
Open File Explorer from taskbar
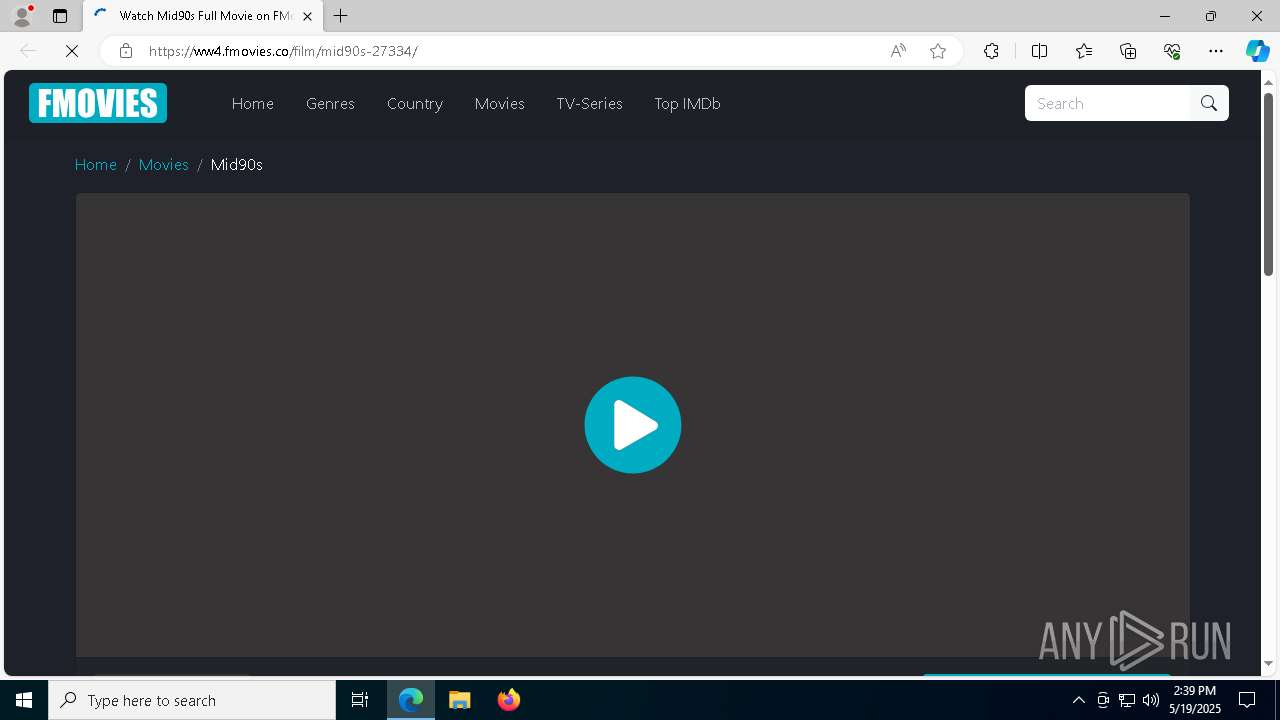click(460, 700)
